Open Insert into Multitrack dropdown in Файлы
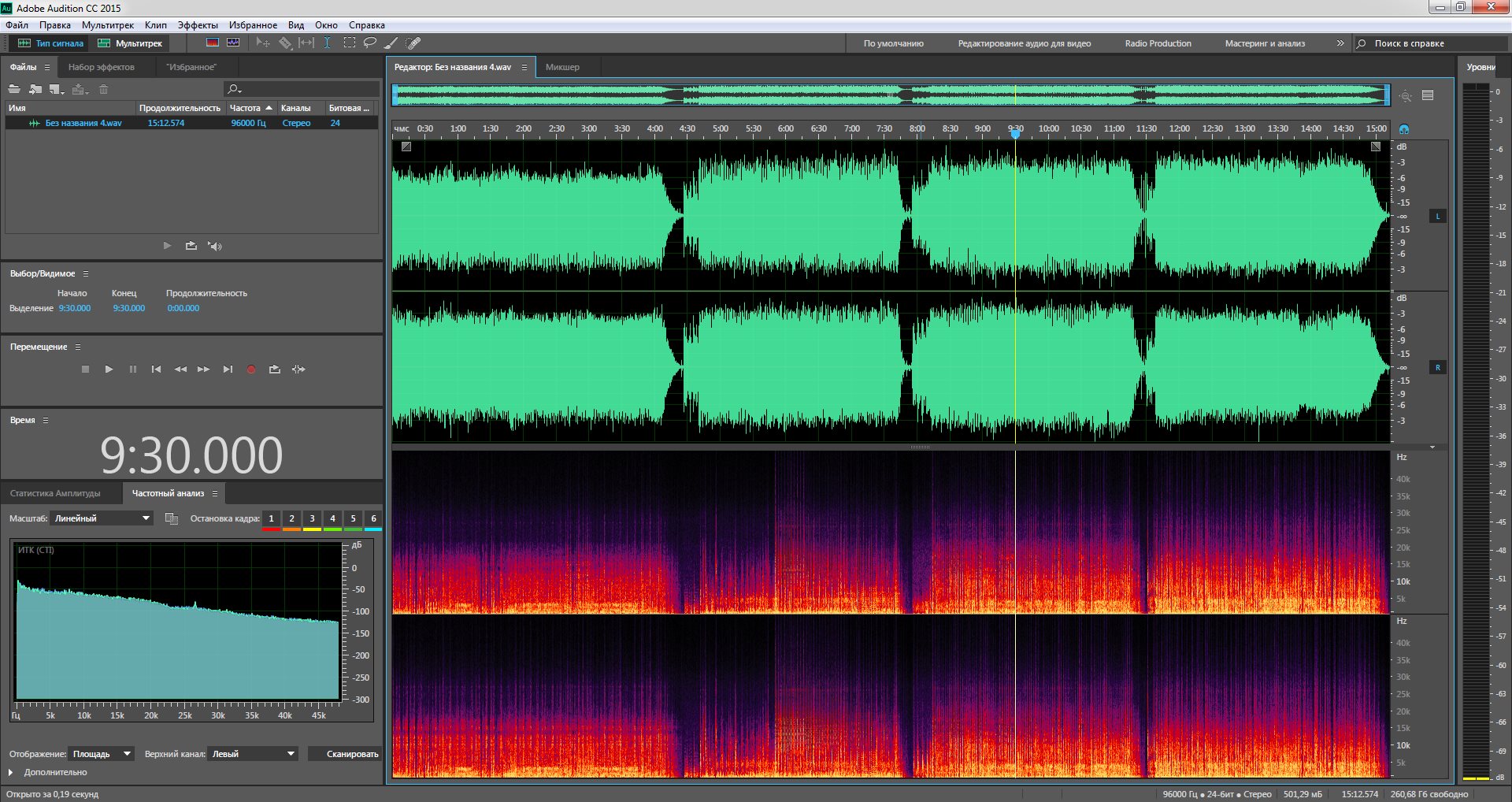 tap(80, 89)
